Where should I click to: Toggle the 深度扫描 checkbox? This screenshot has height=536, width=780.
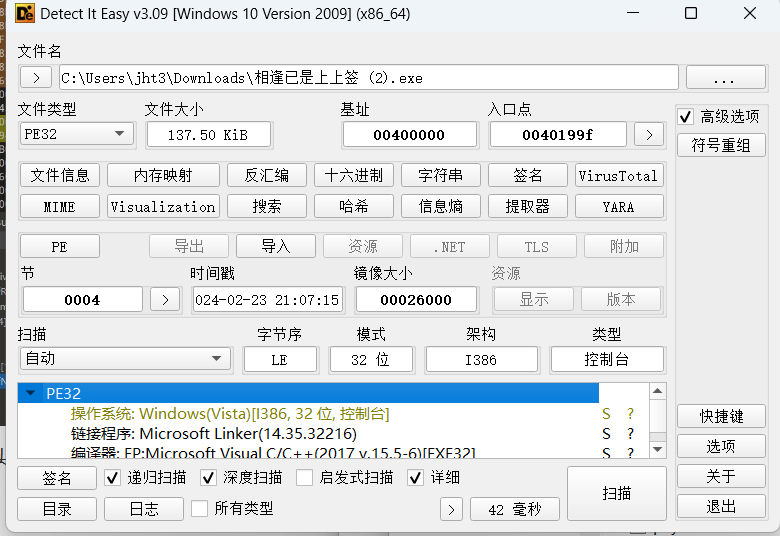[x=208, y=478]
